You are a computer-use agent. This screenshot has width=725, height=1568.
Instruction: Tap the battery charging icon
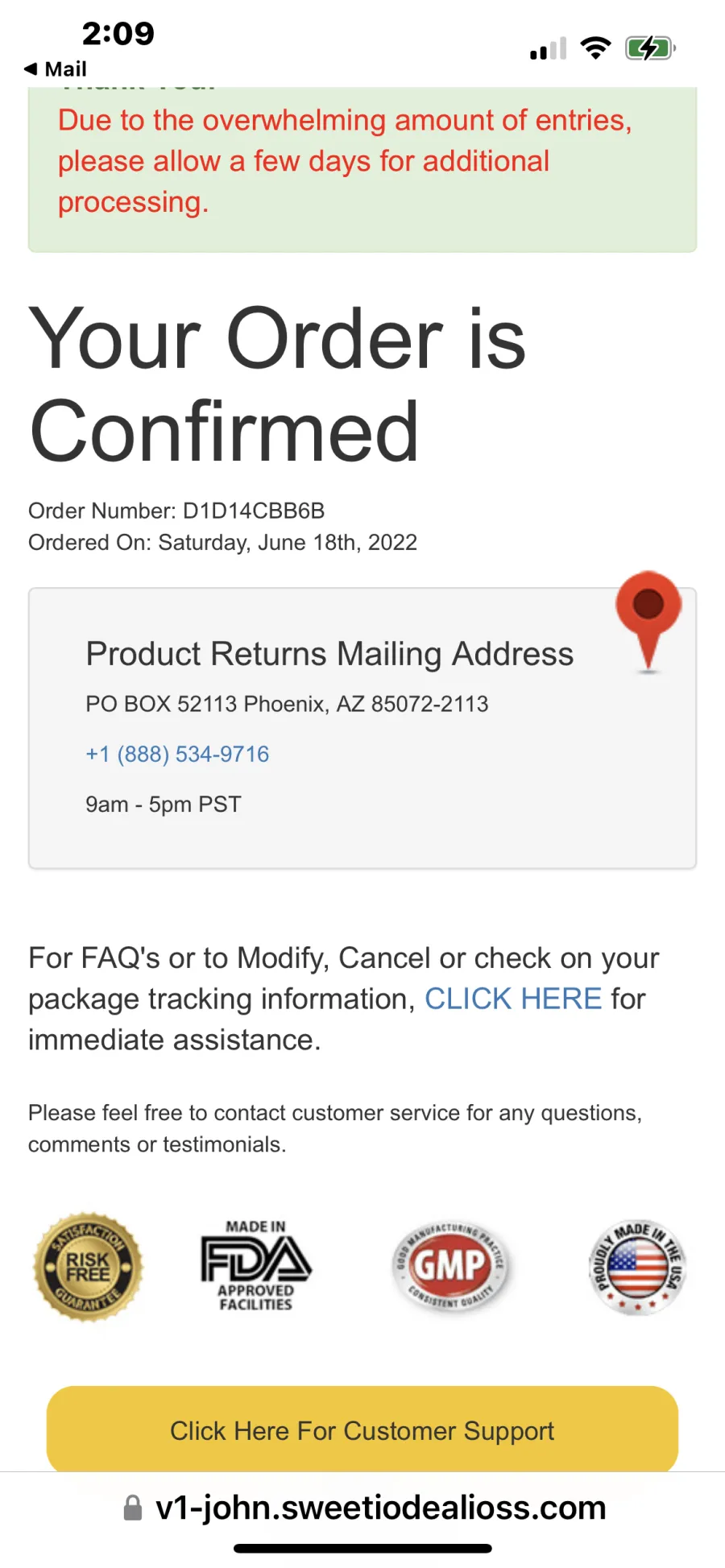point(650,48)
